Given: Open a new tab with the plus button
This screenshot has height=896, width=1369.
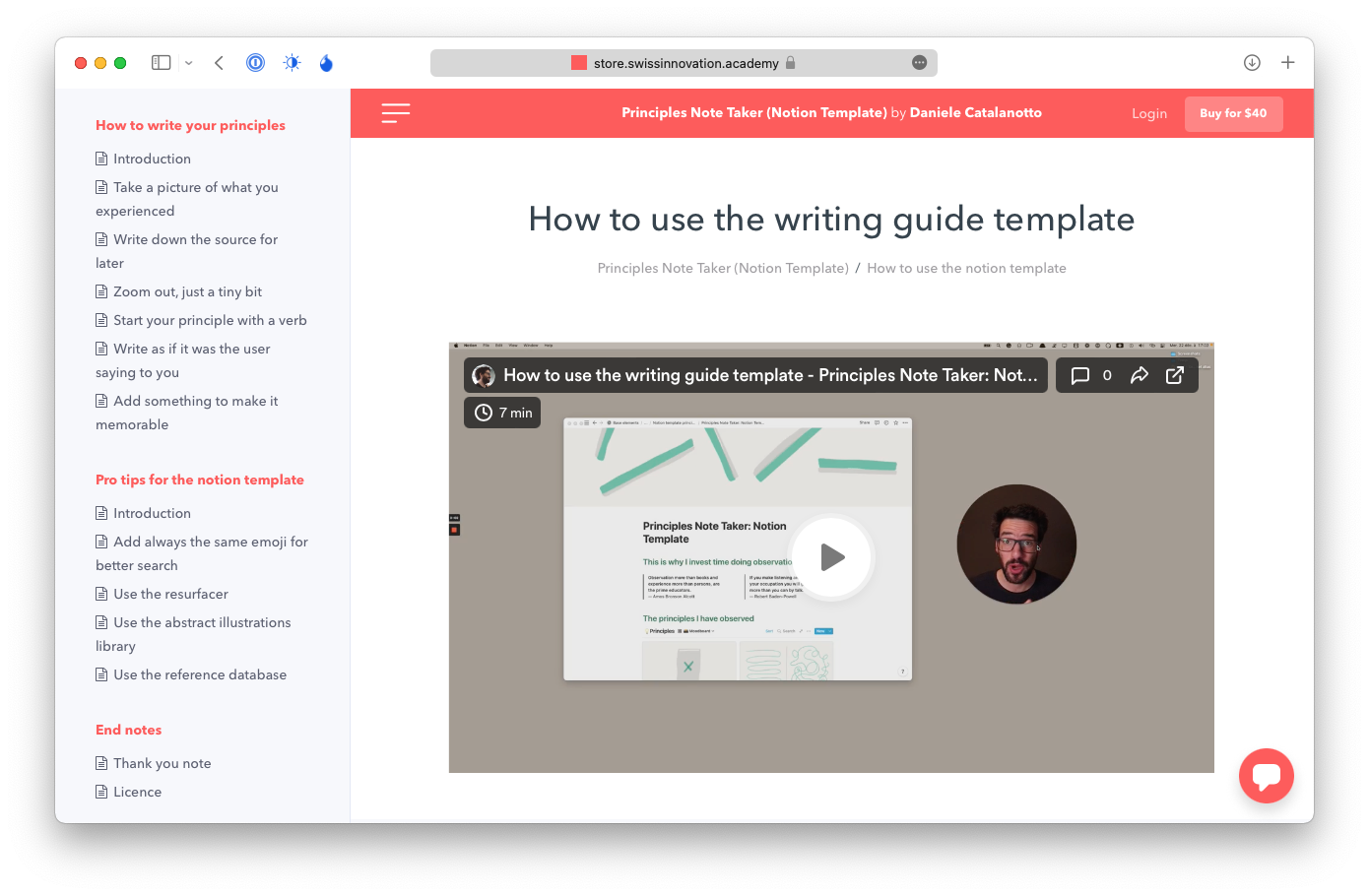Looking at the screenshot, I should [1287, 63].
